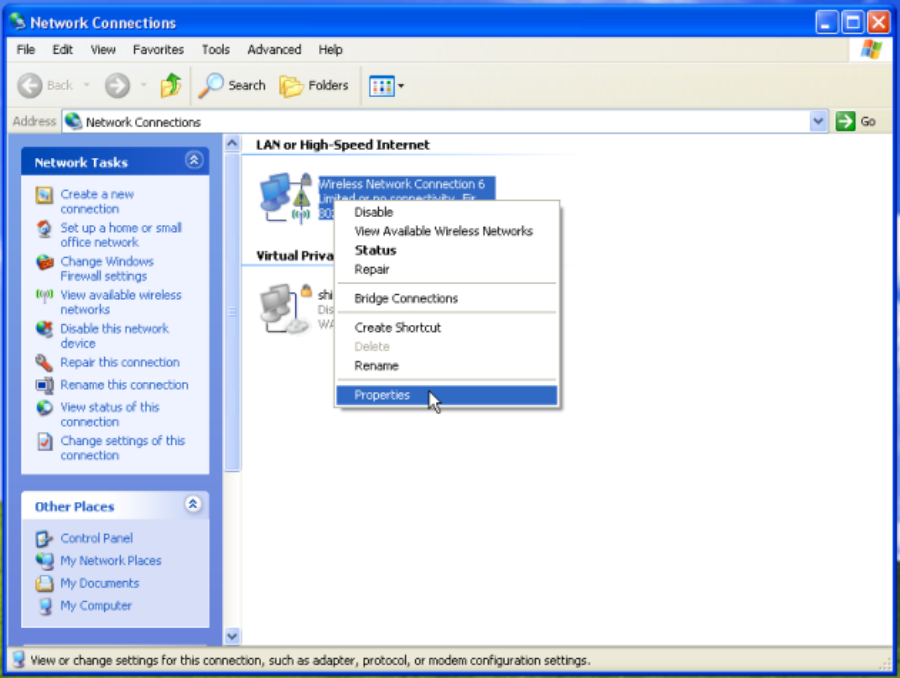Click the Back arrow toolbar icon
This screenshot has width=900, height=678.
[29, 86]
